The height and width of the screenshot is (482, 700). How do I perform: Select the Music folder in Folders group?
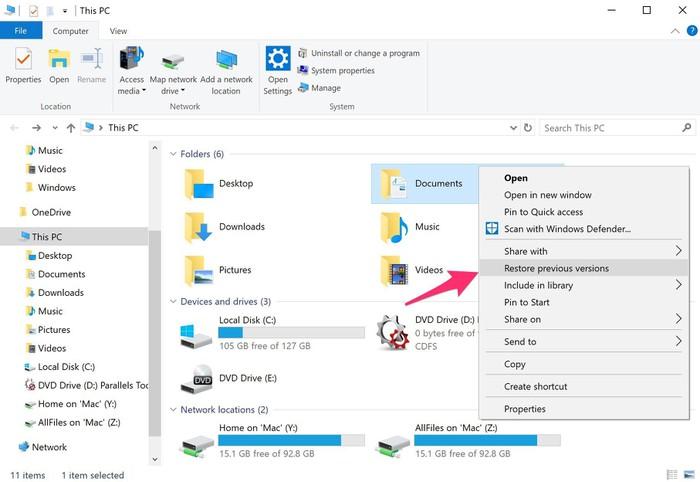pos(409,227)
